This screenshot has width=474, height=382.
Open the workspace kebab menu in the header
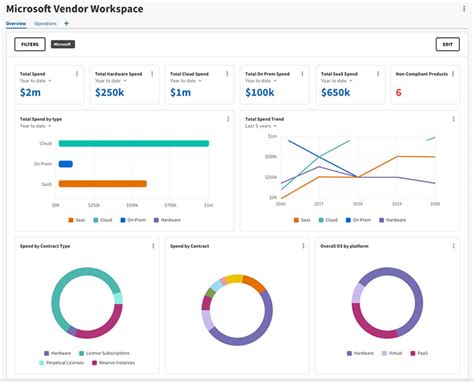(464, 9)
